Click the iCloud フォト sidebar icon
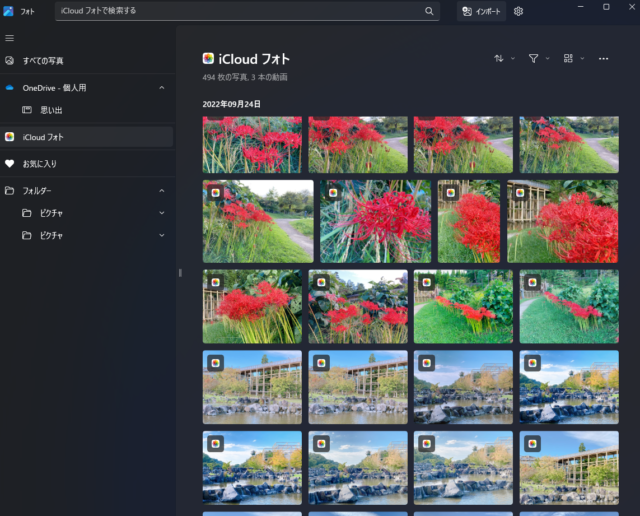The width and height of the screenshot is (640, 516). click(x=9, y=137)
